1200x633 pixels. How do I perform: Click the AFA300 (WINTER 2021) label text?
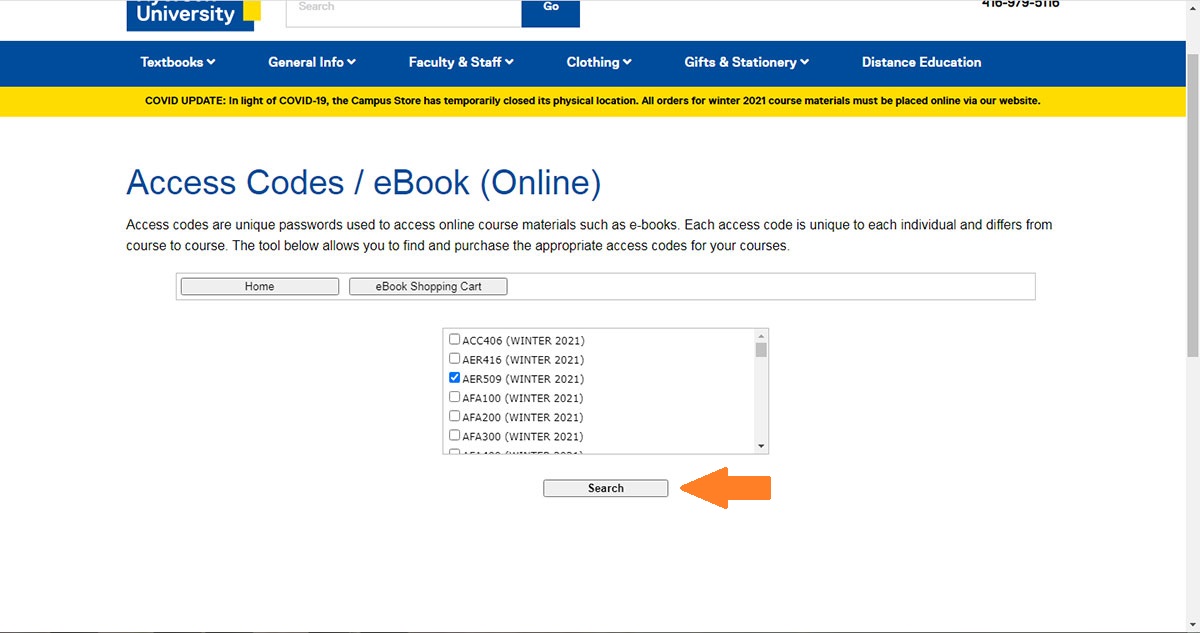[523, 436]
